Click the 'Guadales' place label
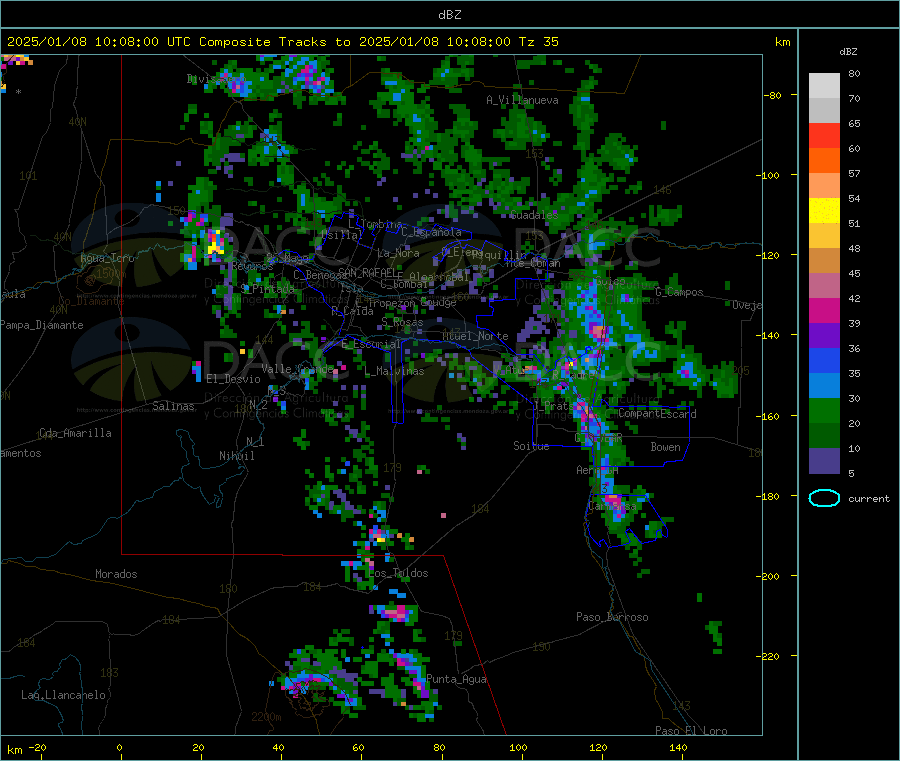The width and height of the screenshot is (900, 761). coord(534,215)
